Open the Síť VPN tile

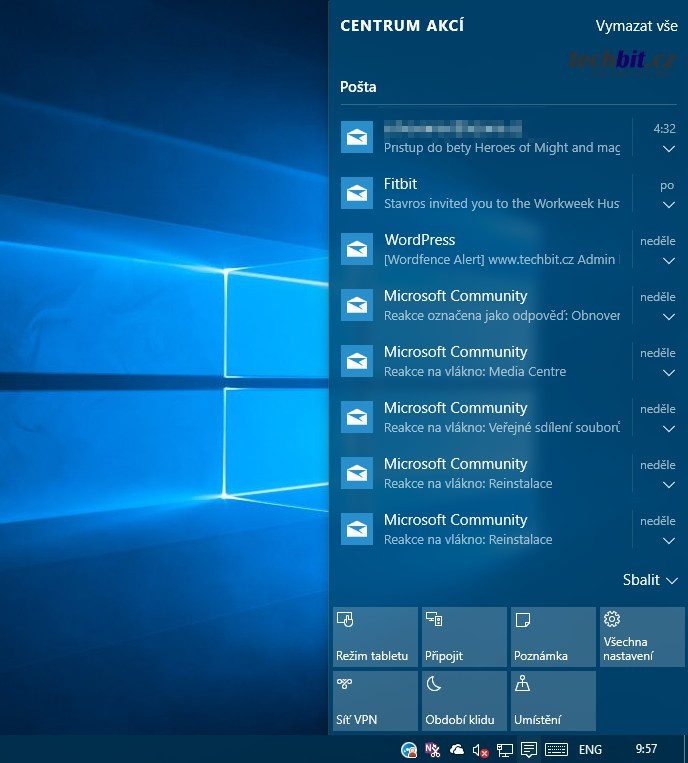coord(375,701)
